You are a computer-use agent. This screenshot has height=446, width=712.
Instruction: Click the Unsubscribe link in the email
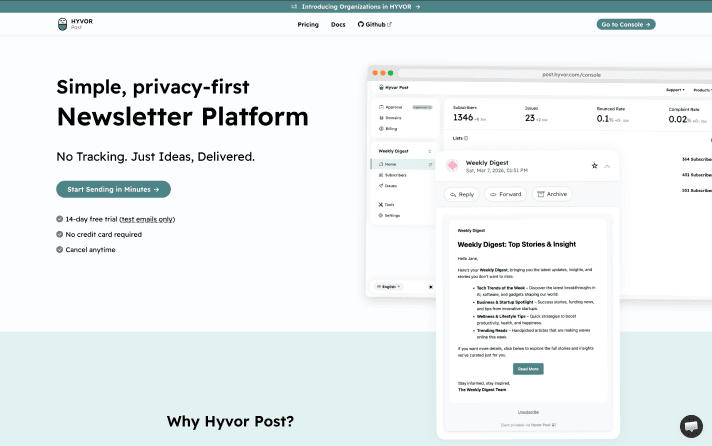[x=528, y=412]
